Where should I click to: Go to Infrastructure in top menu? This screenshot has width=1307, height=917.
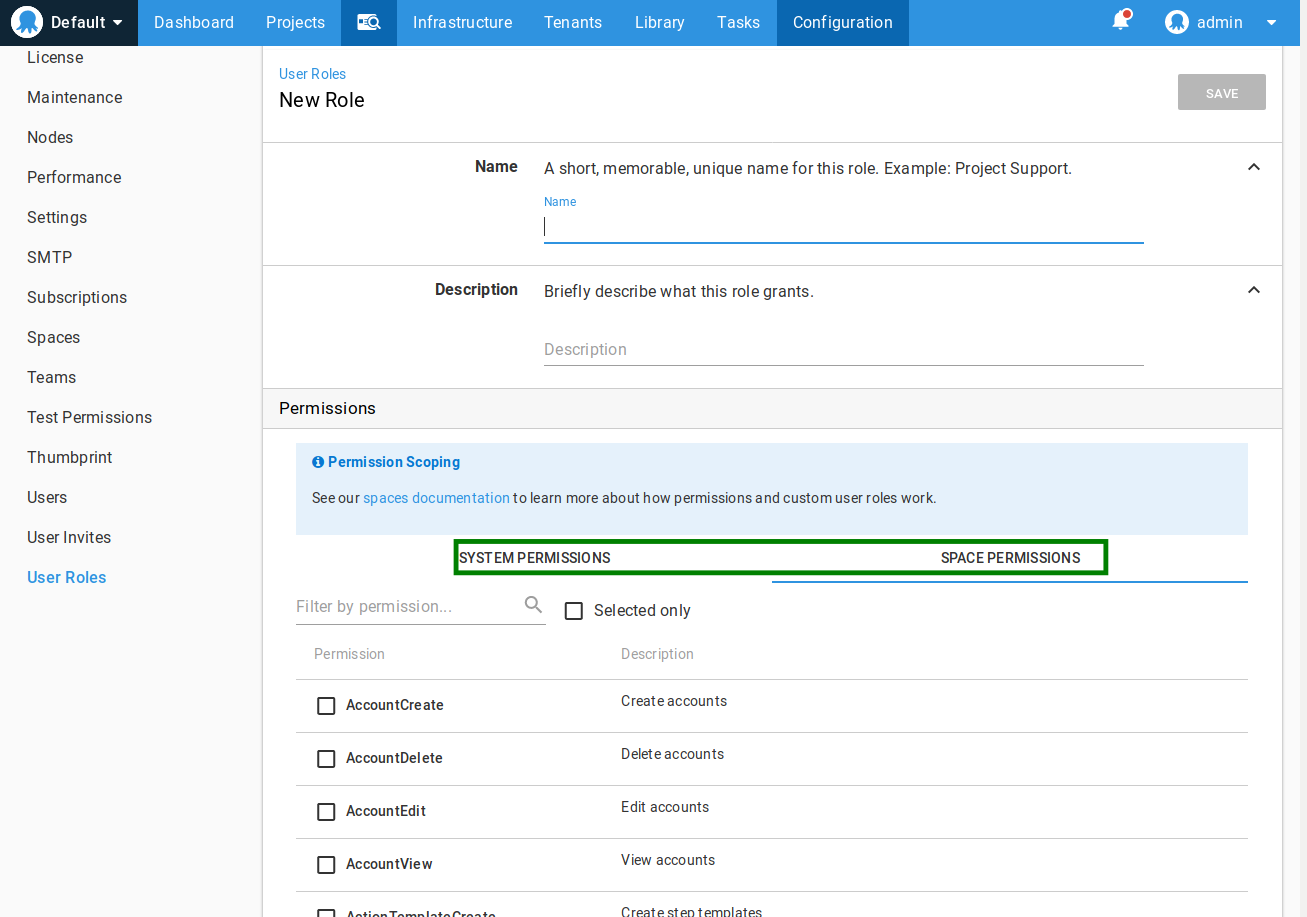pyautogui.click(x=462, y=22)
